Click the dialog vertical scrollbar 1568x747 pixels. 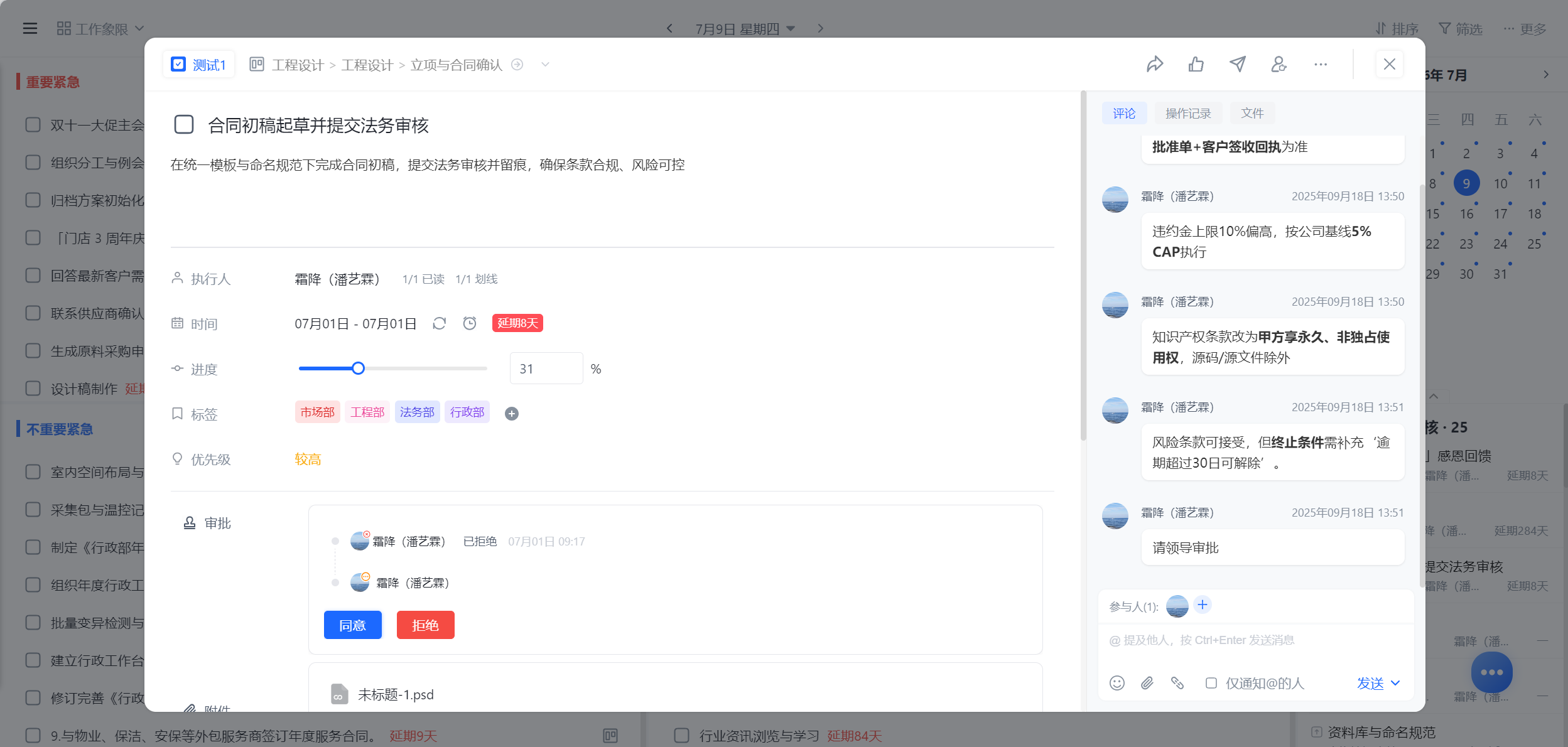1083,266
